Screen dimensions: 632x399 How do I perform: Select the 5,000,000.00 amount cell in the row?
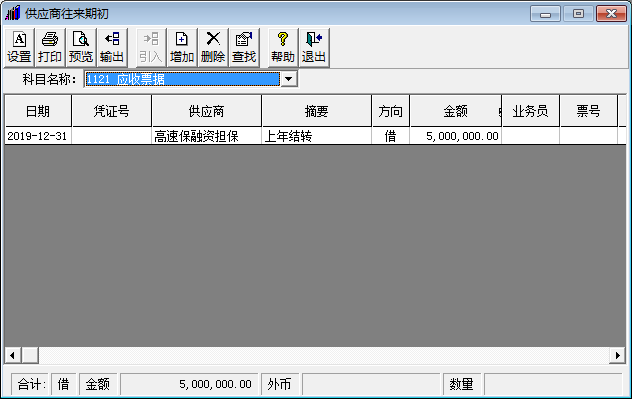455,136
